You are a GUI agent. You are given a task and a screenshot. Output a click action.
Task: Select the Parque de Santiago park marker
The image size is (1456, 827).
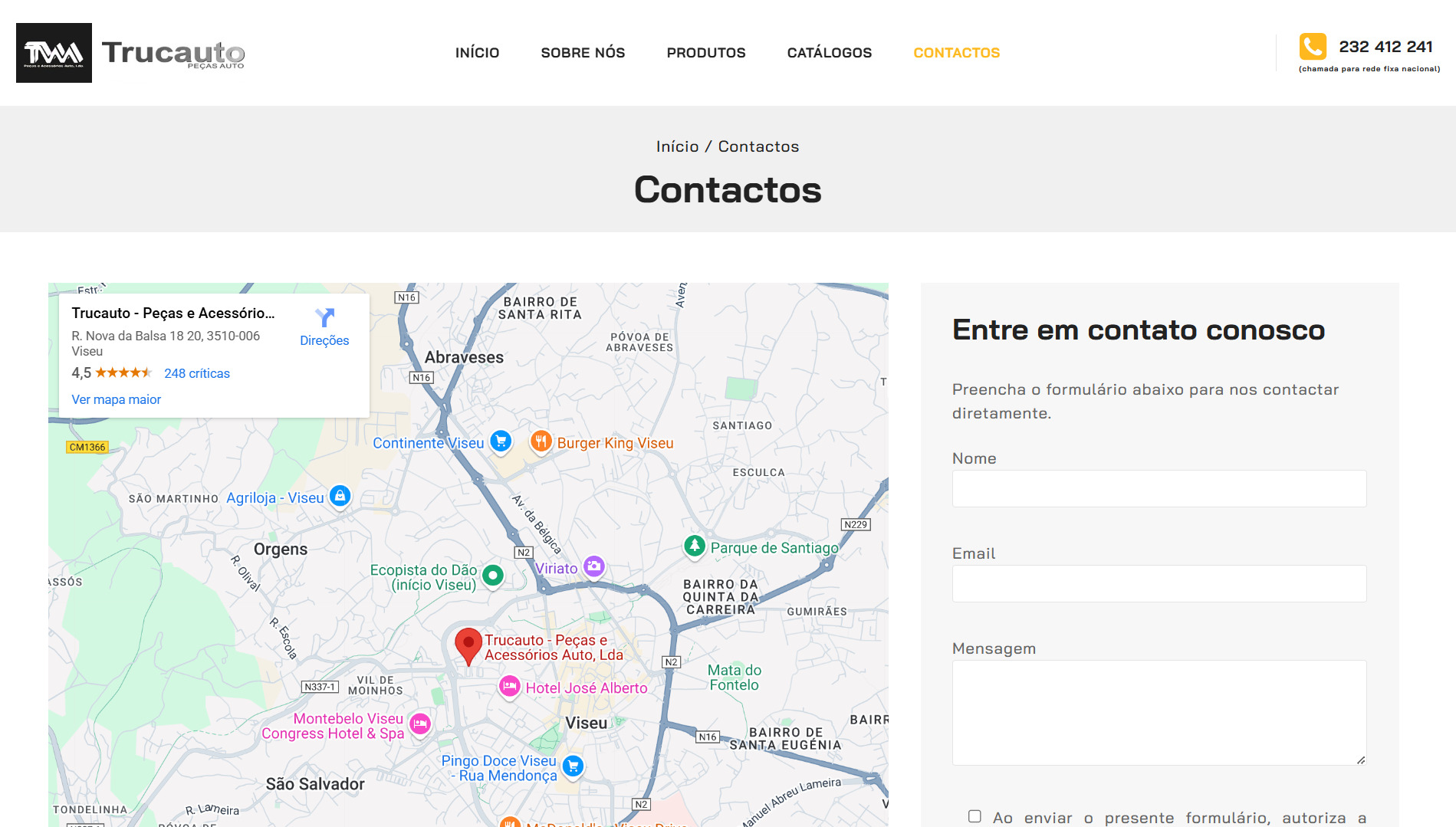pos(695,546)
